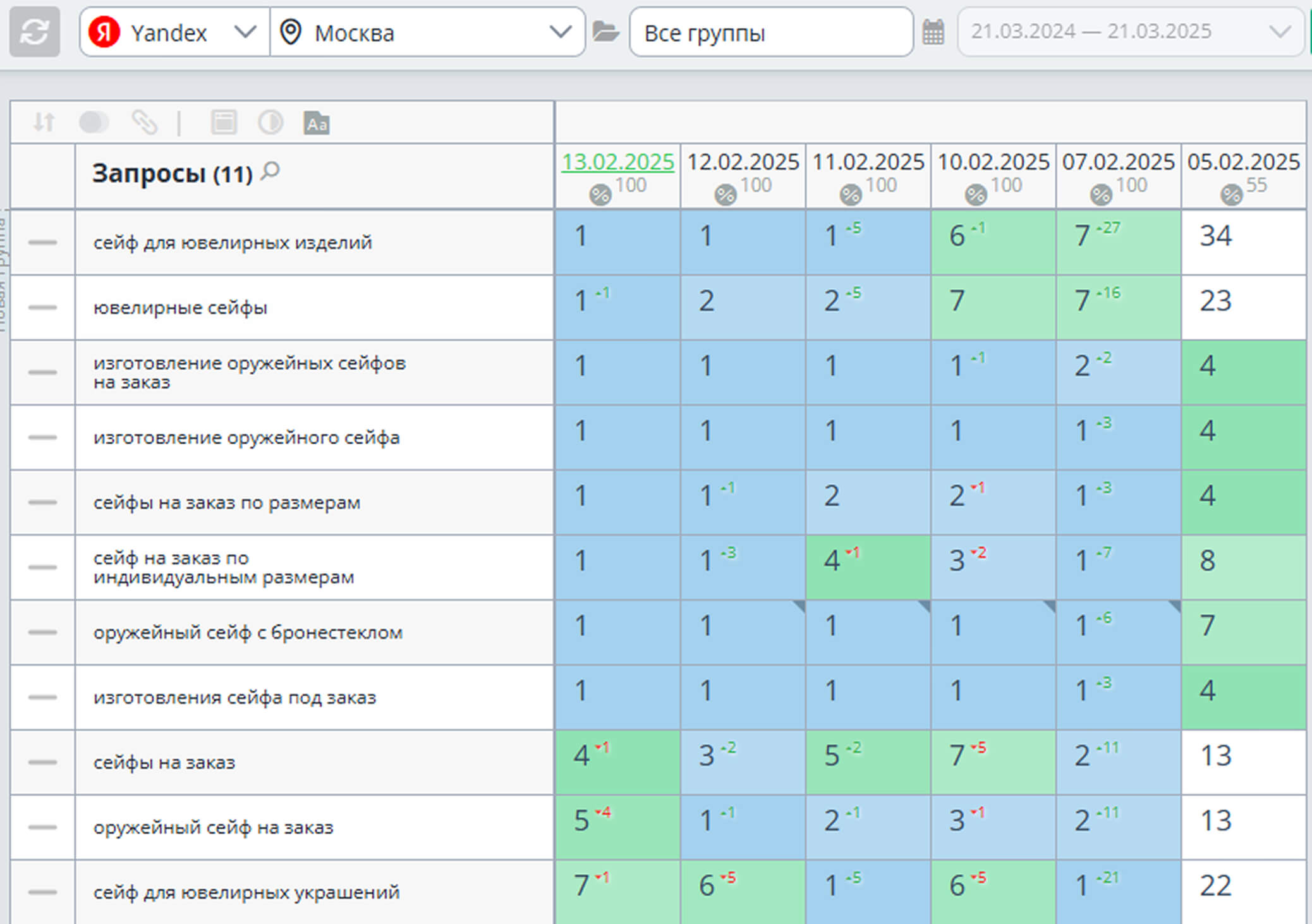
Task: Click the Aa font size icon
Action: coord(317,123)
